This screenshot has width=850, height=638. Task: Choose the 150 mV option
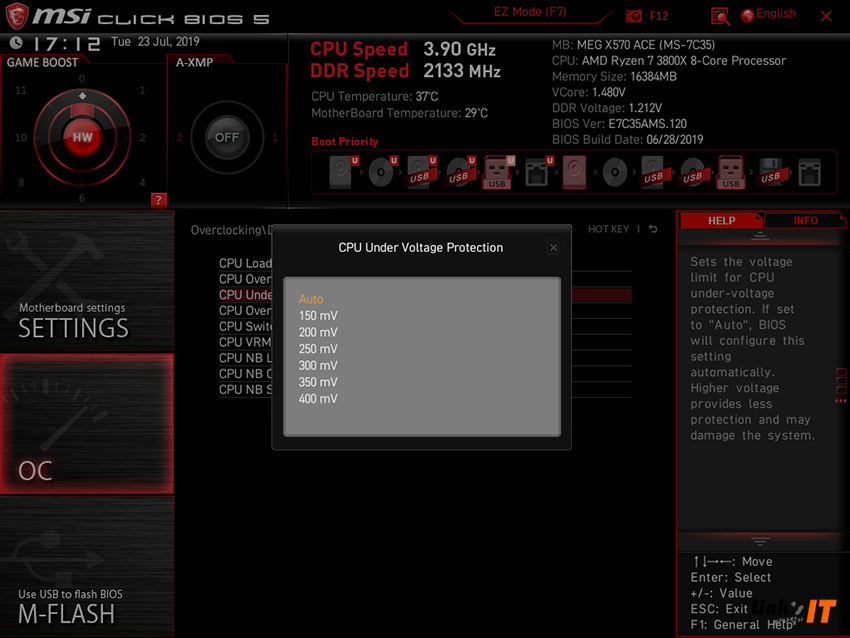(318, 315)
